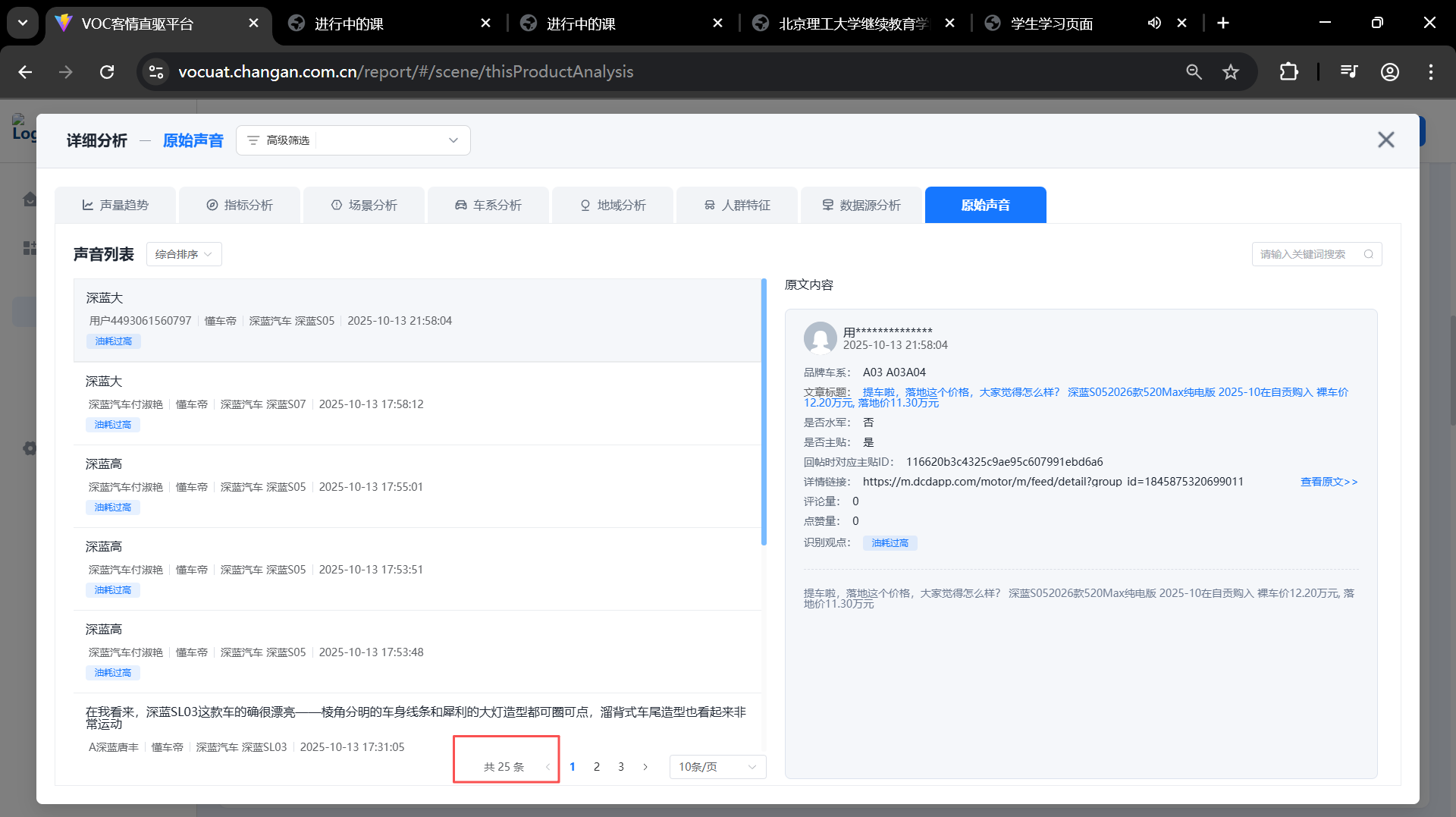Change the 10条/页 page size dropdown

[717, 767]
